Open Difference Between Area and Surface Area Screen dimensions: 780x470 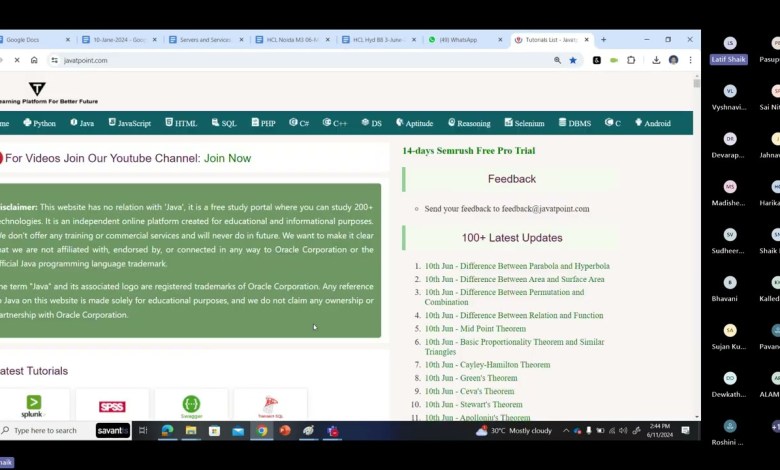pyautogui.click(x=514, y=280)
